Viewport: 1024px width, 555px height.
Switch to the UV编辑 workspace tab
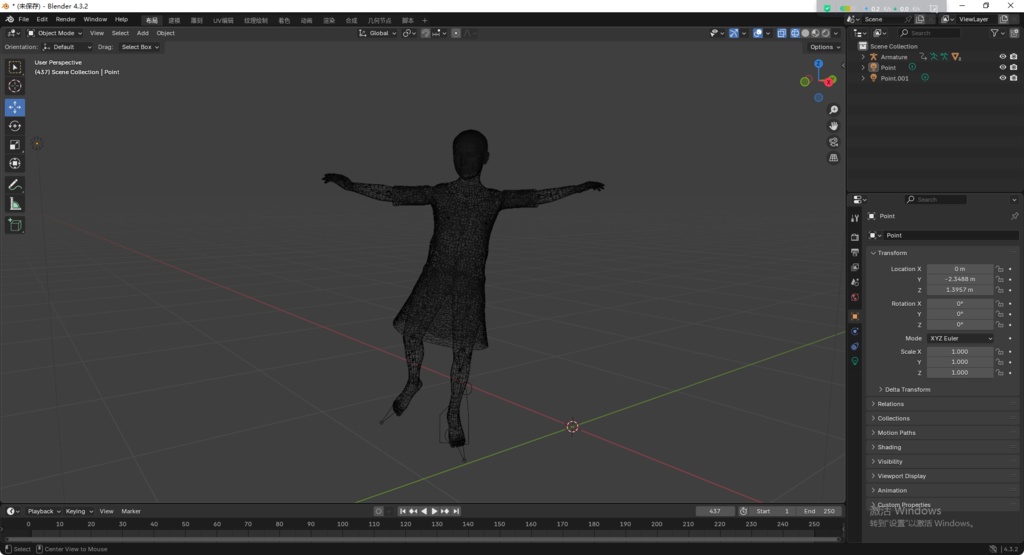coord(224,20)
